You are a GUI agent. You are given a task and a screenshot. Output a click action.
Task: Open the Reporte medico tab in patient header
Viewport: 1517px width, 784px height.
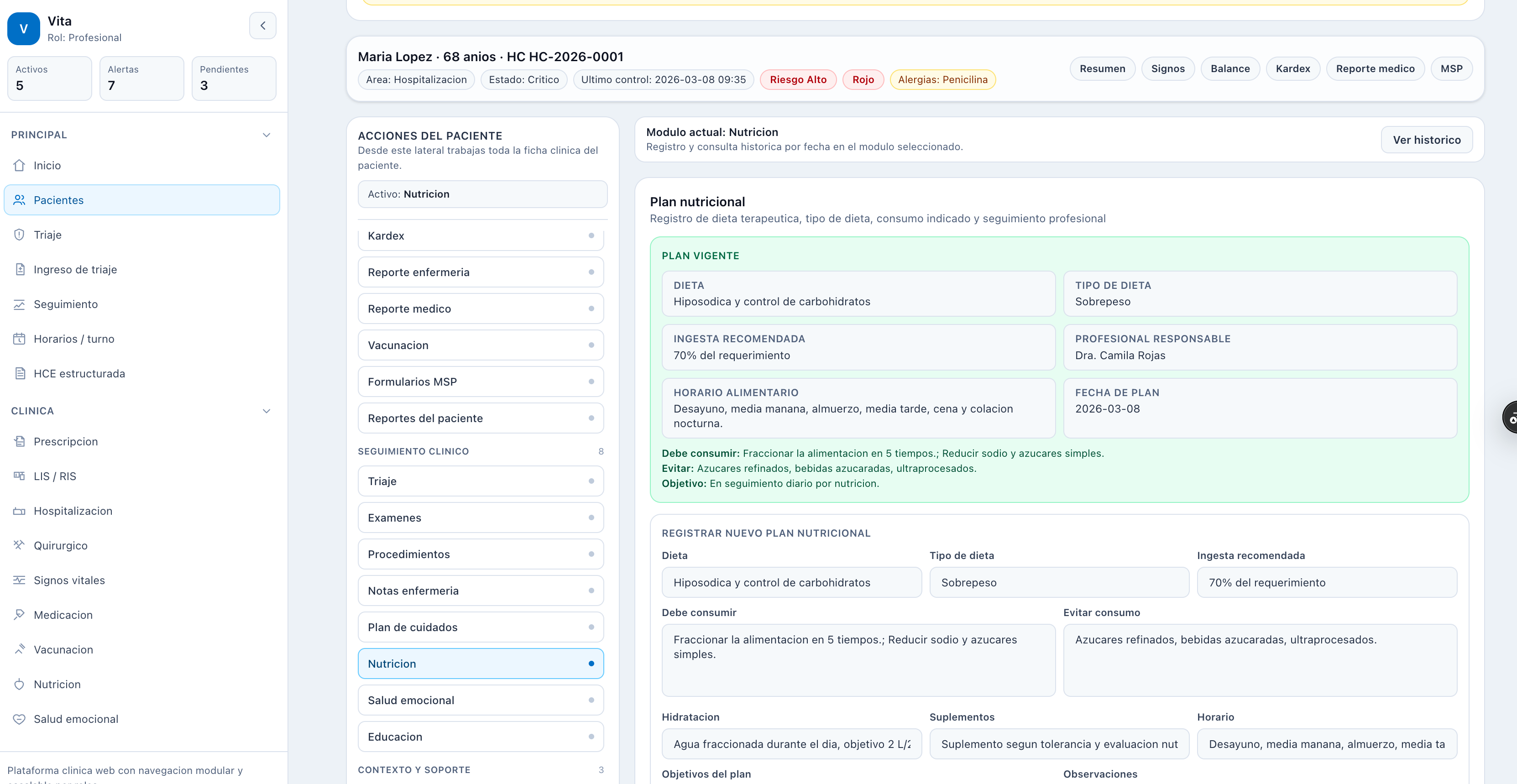click(1375, 69)
